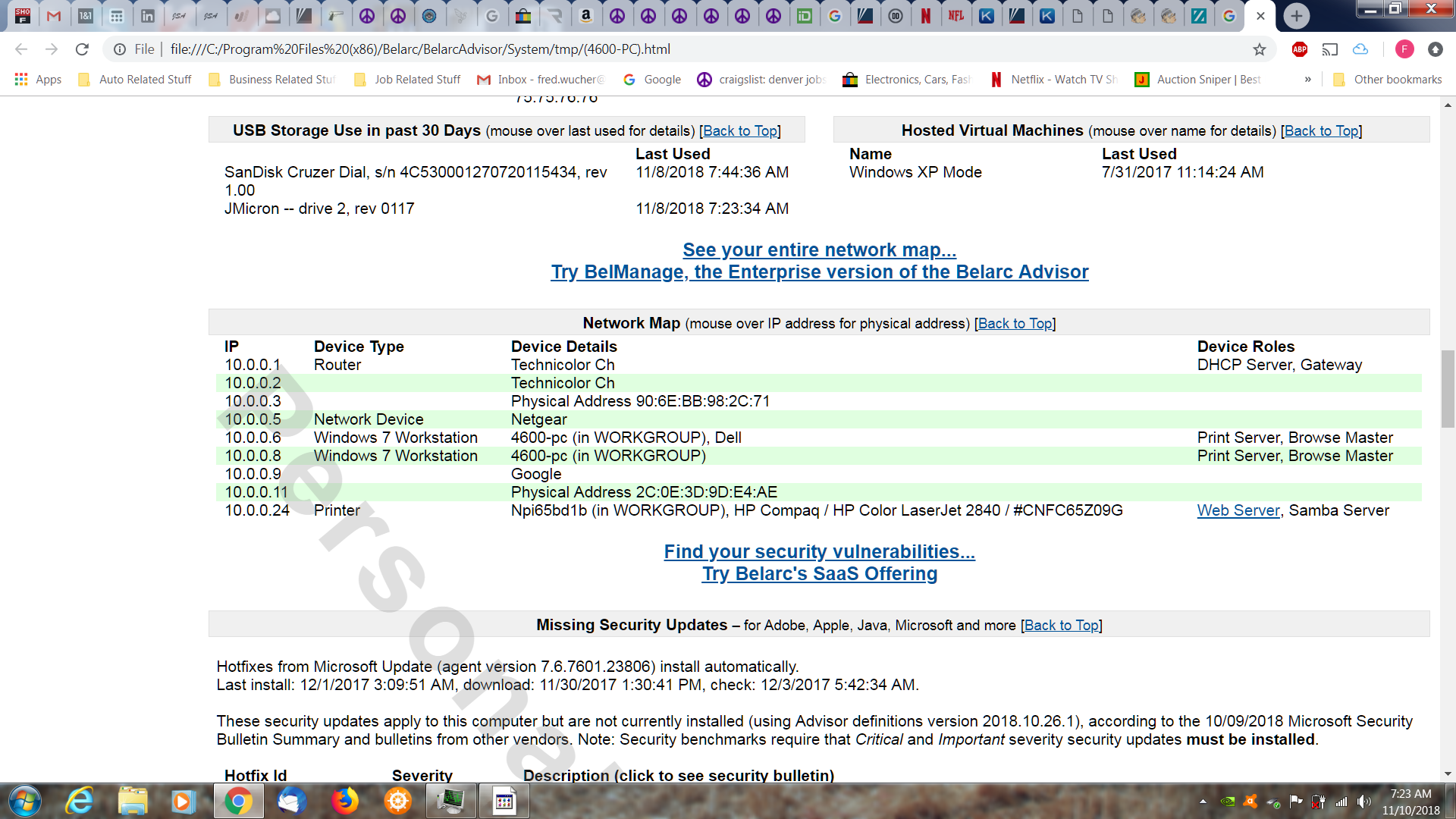Bookmark this page with star icon
Viewport: 1456px width, 819px height.
[1260, 49]
